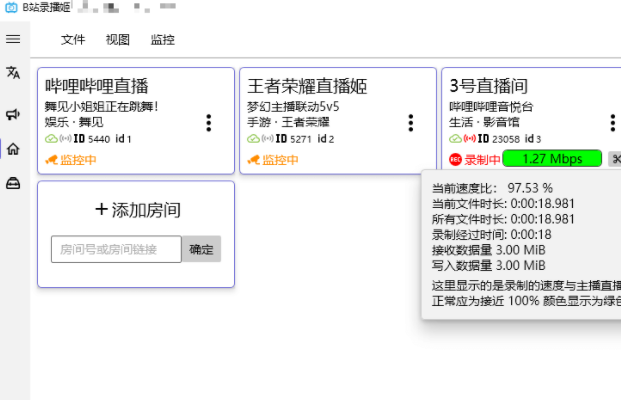Click the language translation sidebar icon
The width and height of the screenshot is (621, 400).
pos(13,73)
